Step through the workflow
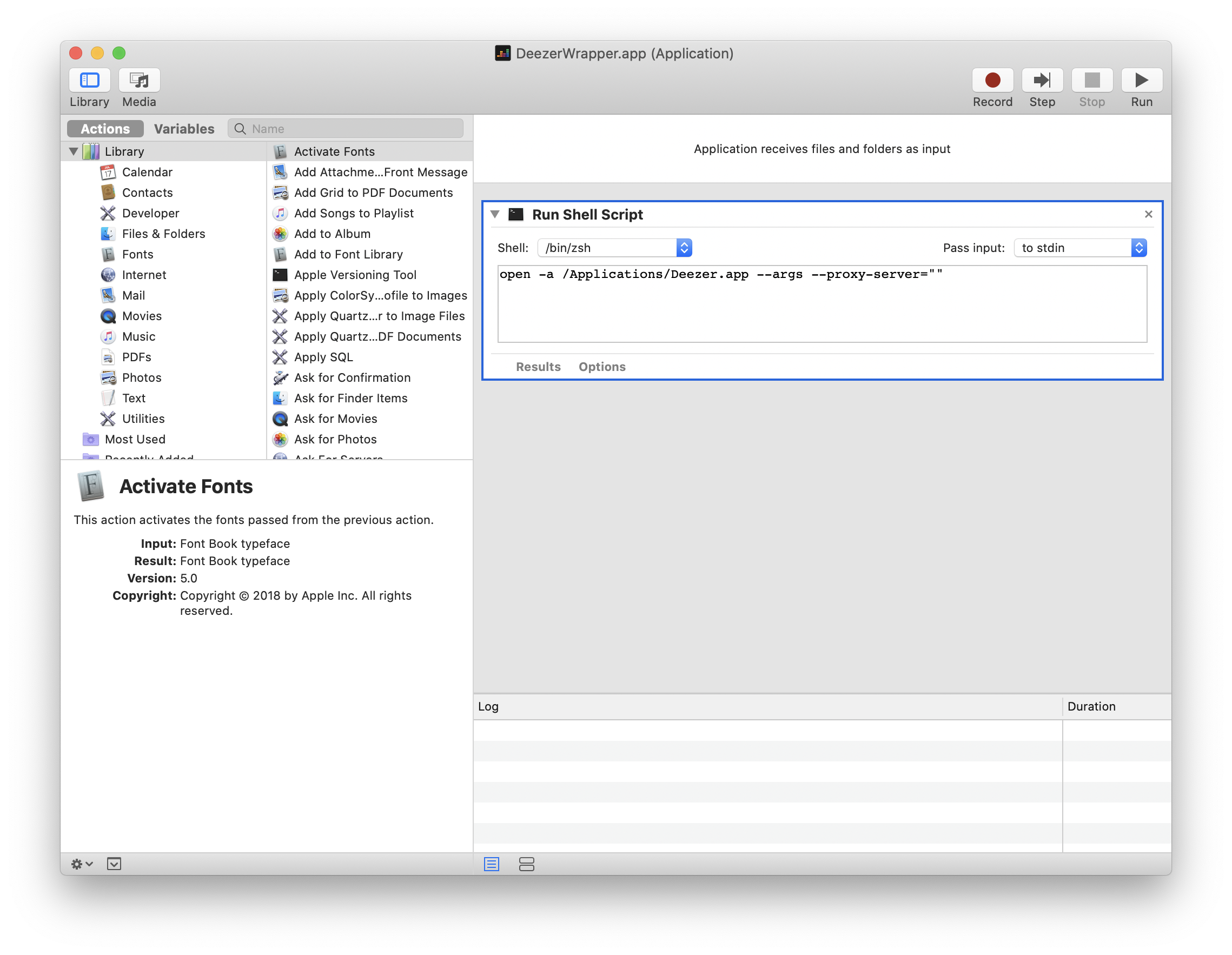Image resolution: width=1232 pixels, height=955 pixels. coord(1042,81)
